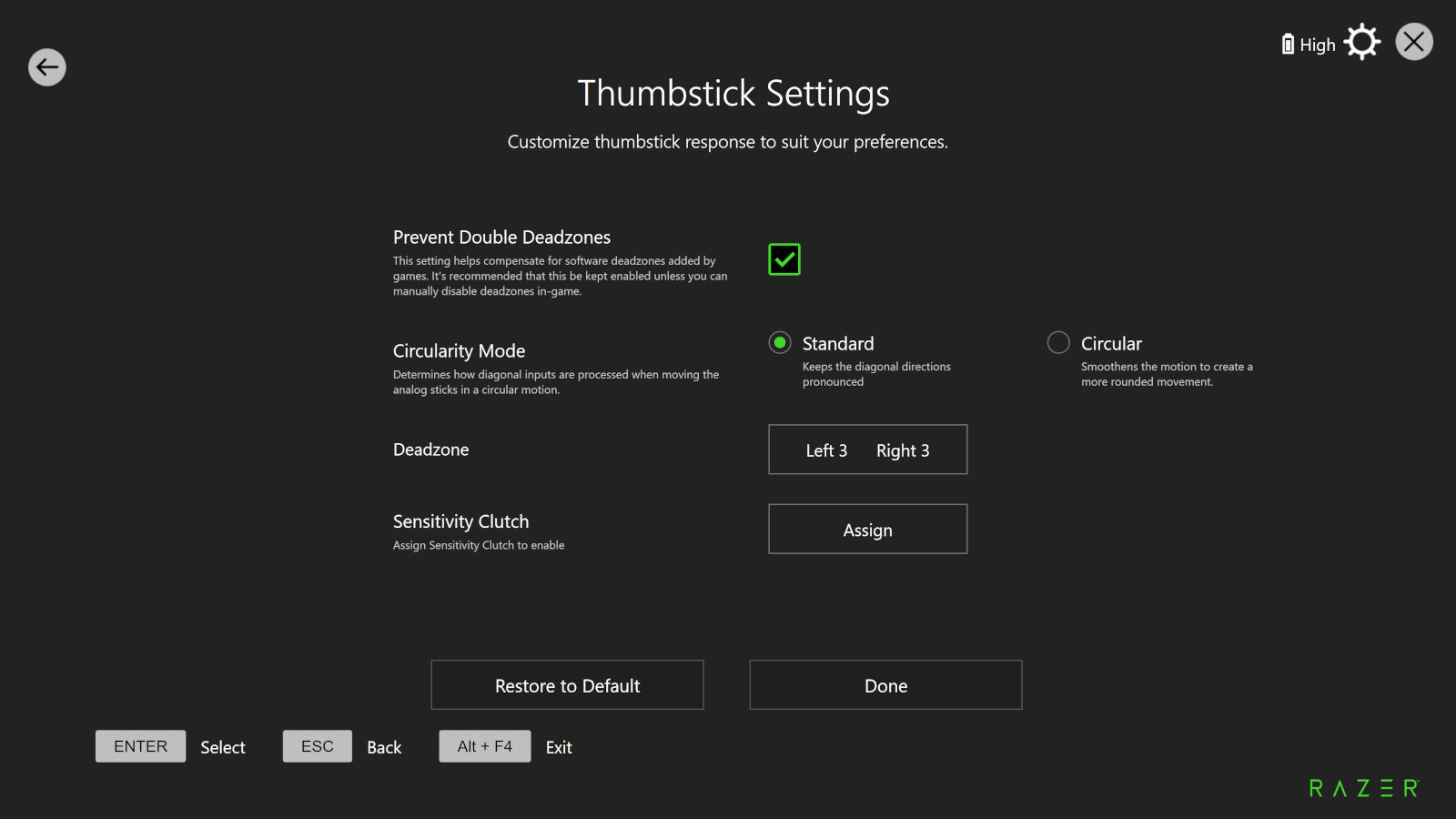Viewport: 1456px width, 819px height.
Task: Click the 'High' battery status text
Action: [x=1317, y=45]
